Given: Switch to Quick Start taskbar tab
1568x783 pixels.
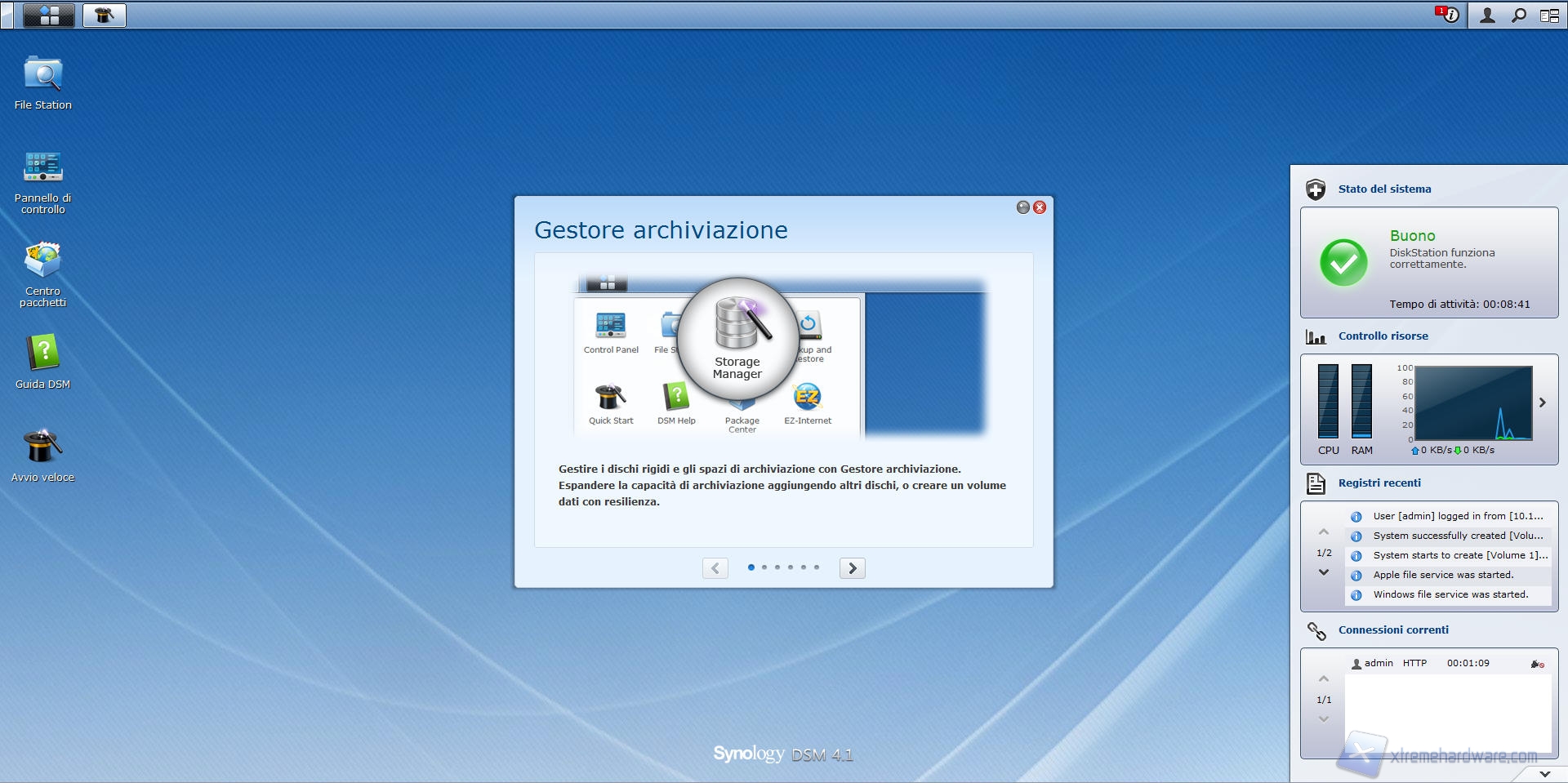Looking at the screenshot, I should coord(105,16).
